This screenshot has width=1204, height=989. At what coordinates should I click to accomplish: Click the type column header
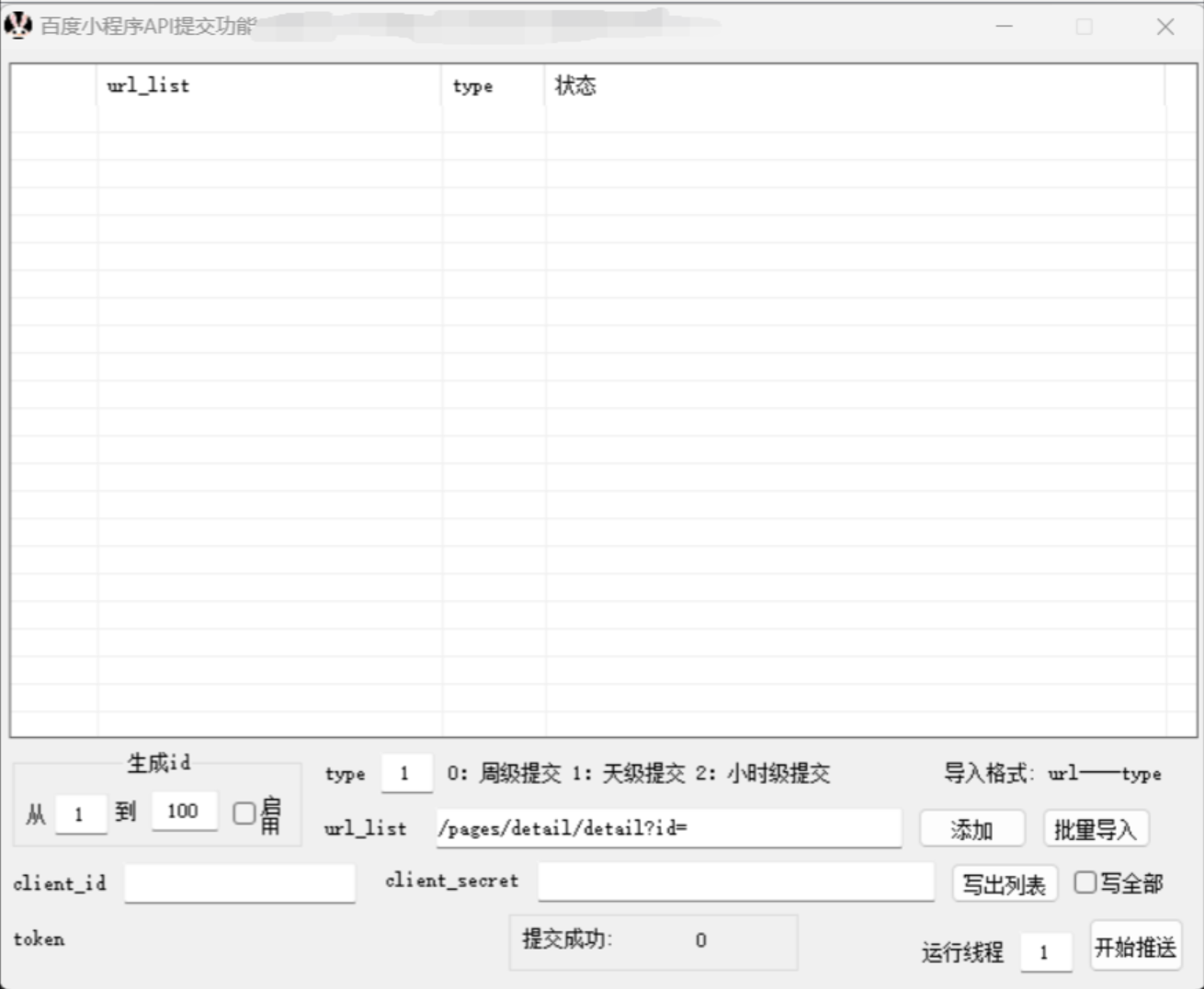click(494, 85)
